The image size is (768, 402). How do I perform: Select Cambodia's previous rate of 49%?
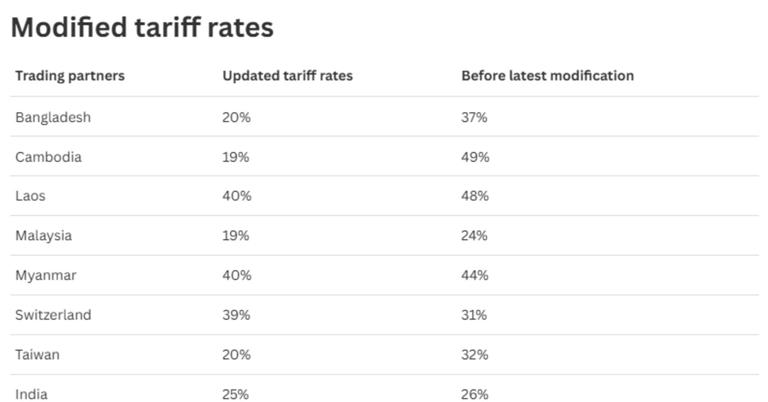click(x=475, y=157)
